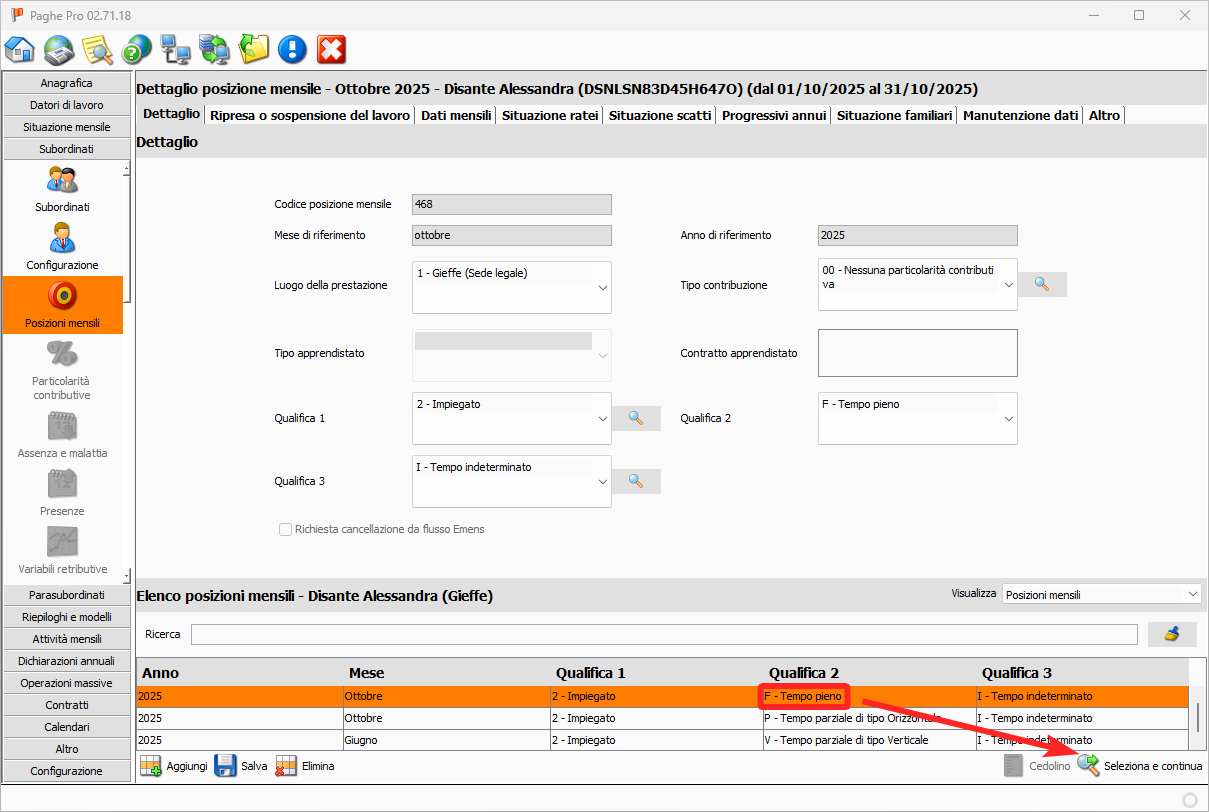Open the globe with newspaper icon

59,49
